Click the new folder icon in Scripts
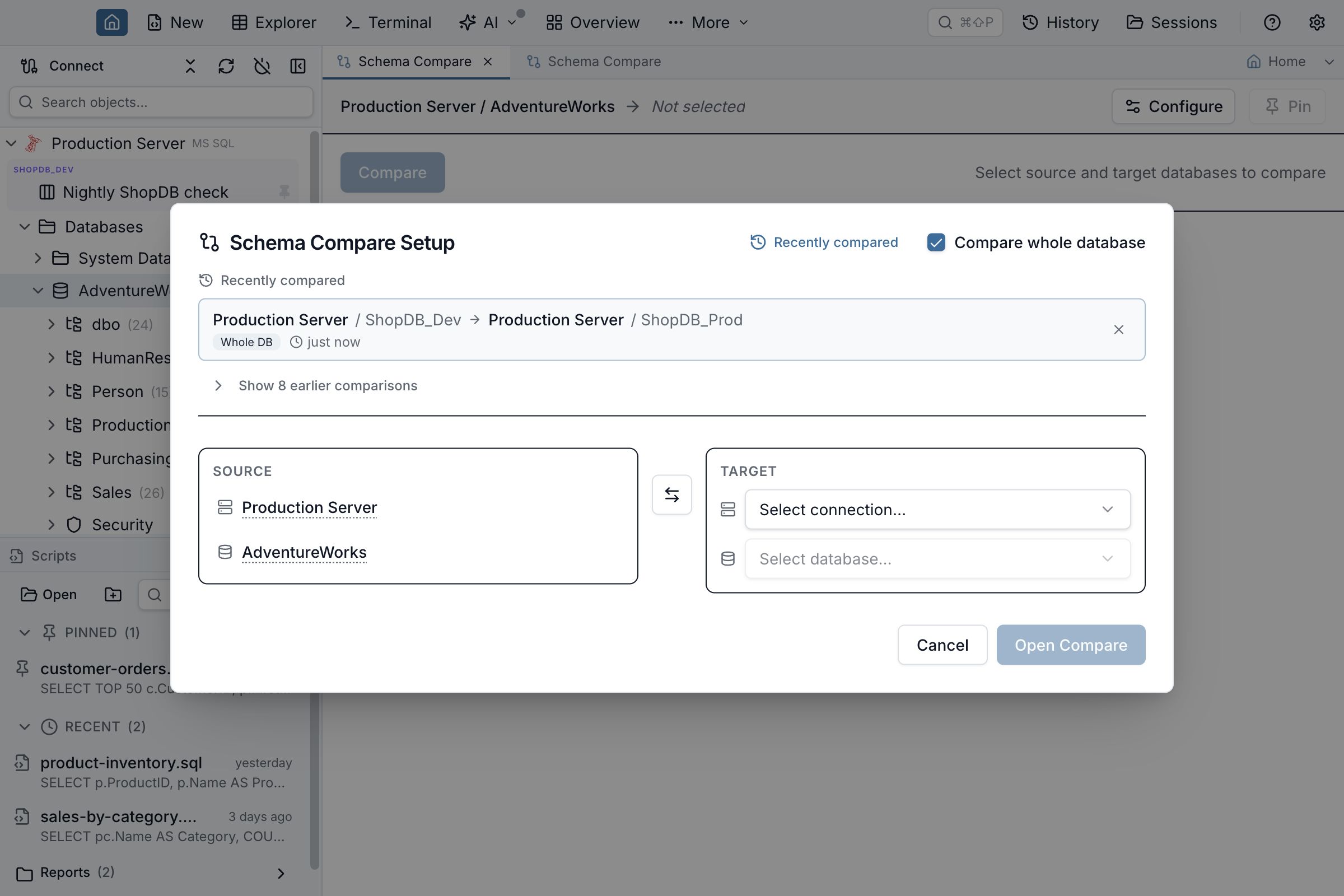The height and width of the screenshot is (896, 1344). [113, 594]
